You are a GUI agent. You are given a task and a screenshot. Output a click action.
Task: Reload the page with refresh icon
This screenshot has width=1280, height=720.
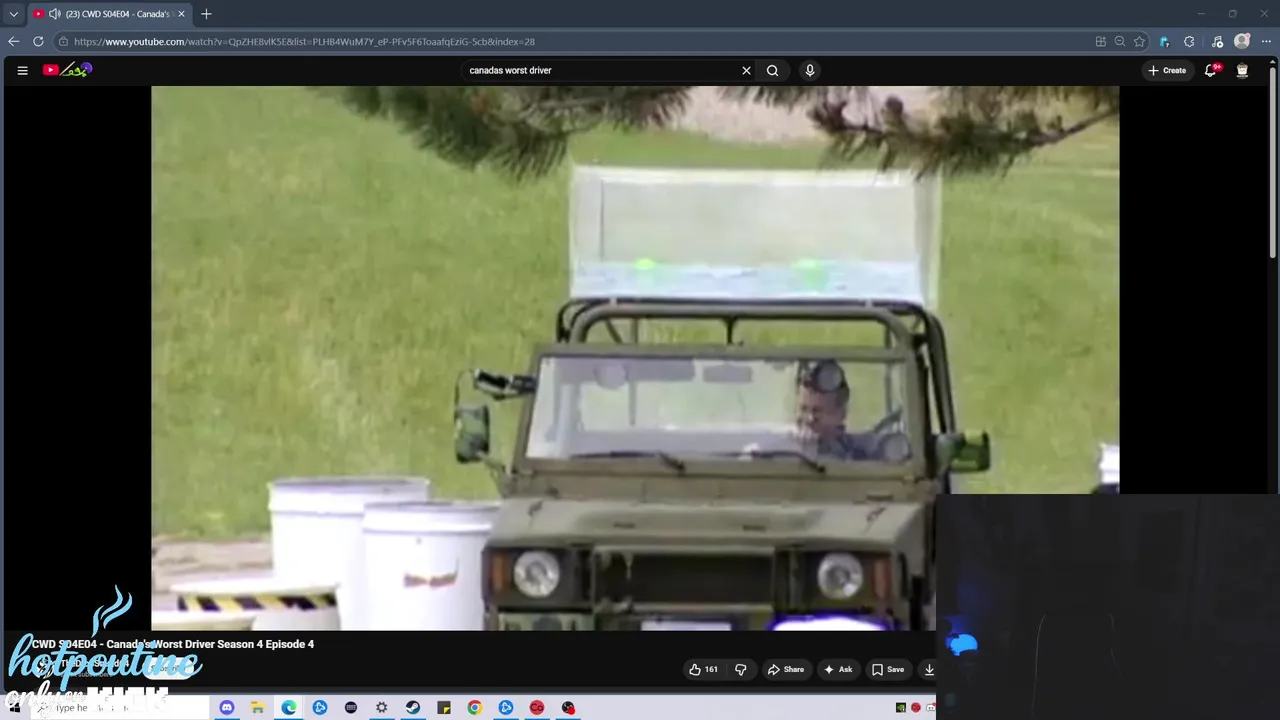38,41
